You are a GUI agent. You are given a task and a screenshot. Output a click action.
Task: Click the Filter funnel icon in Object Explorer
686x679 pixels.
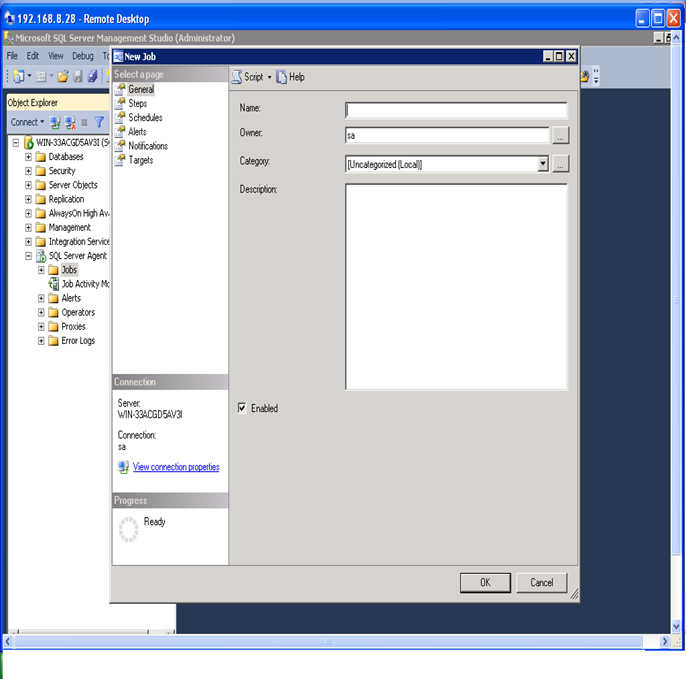pyautogui.click(x=99, y=122)
